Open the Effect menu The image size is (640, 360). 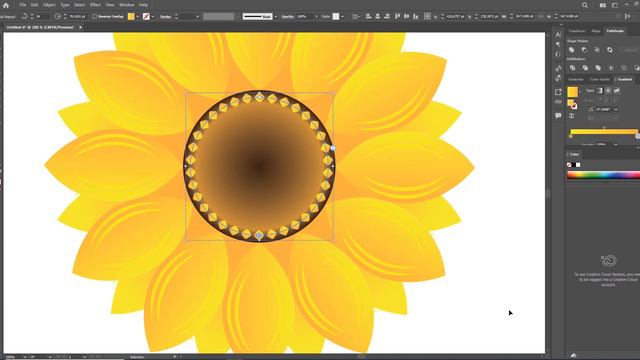point(96,5)
